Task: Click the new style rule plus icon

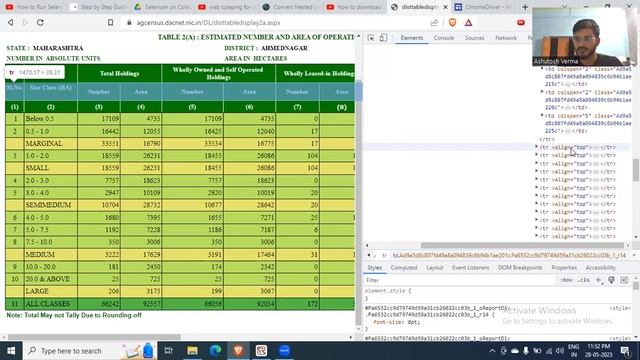Action: tap(598, 280)
